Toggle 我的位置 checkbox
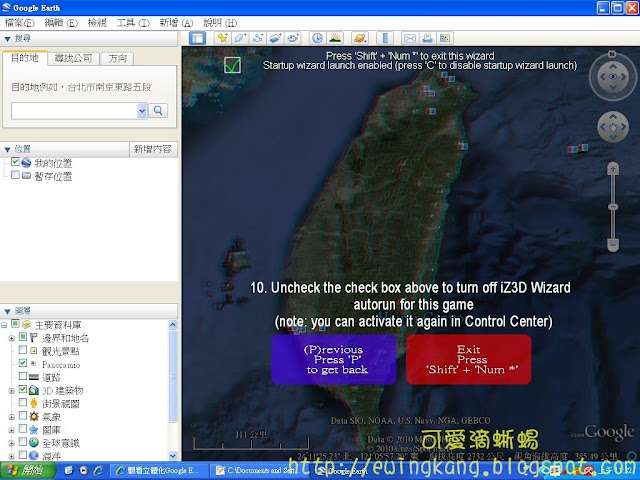 pos(15,162)
